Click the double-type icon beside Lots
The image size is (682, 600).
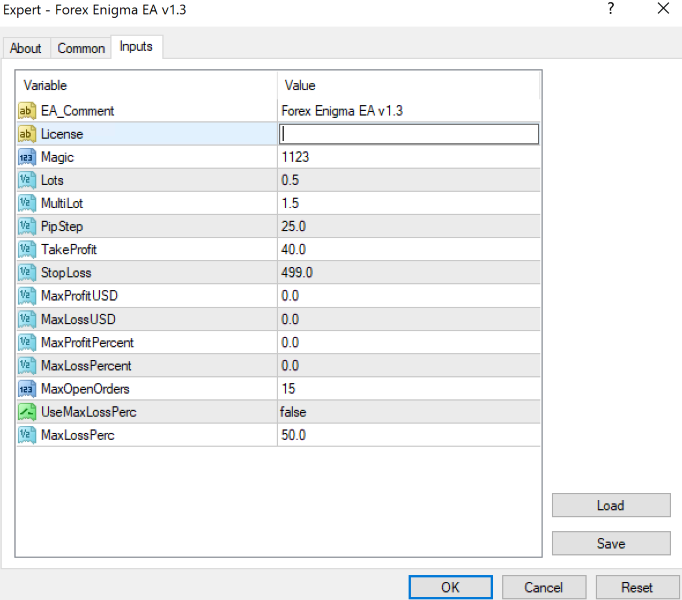pyautogui.click(x=27, y=180)
